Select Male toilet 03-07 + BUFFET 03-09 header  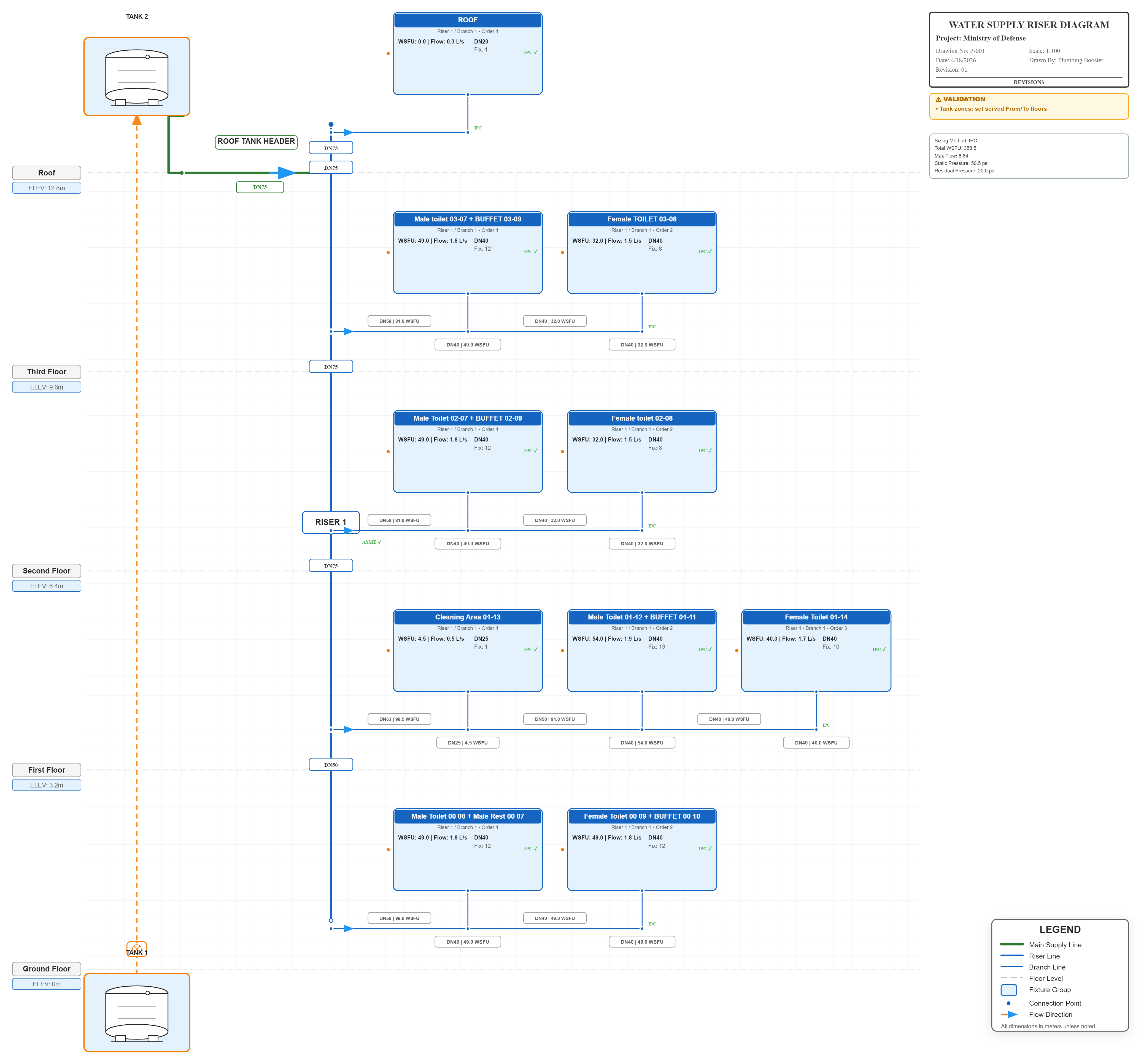pyautogui.click(x=468, y=219)
